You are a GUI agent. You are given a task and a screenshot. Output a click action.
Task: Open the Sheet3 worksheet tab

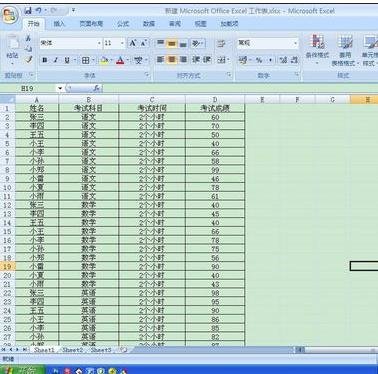[x=100, y=350]
